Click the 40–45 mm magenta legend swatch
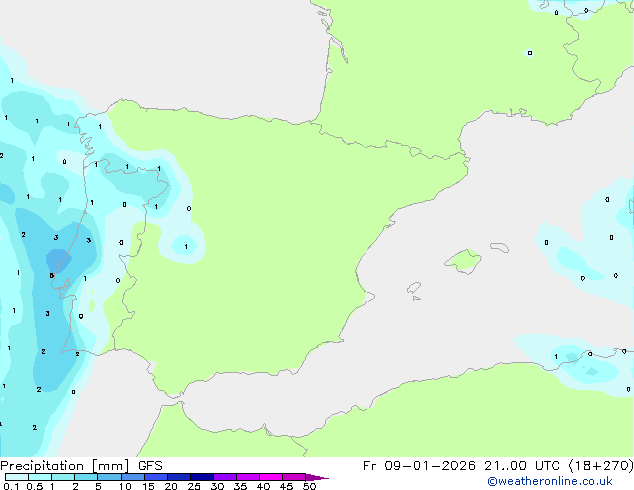The height and width of the screenshot is (490, 634). point(271,477)
